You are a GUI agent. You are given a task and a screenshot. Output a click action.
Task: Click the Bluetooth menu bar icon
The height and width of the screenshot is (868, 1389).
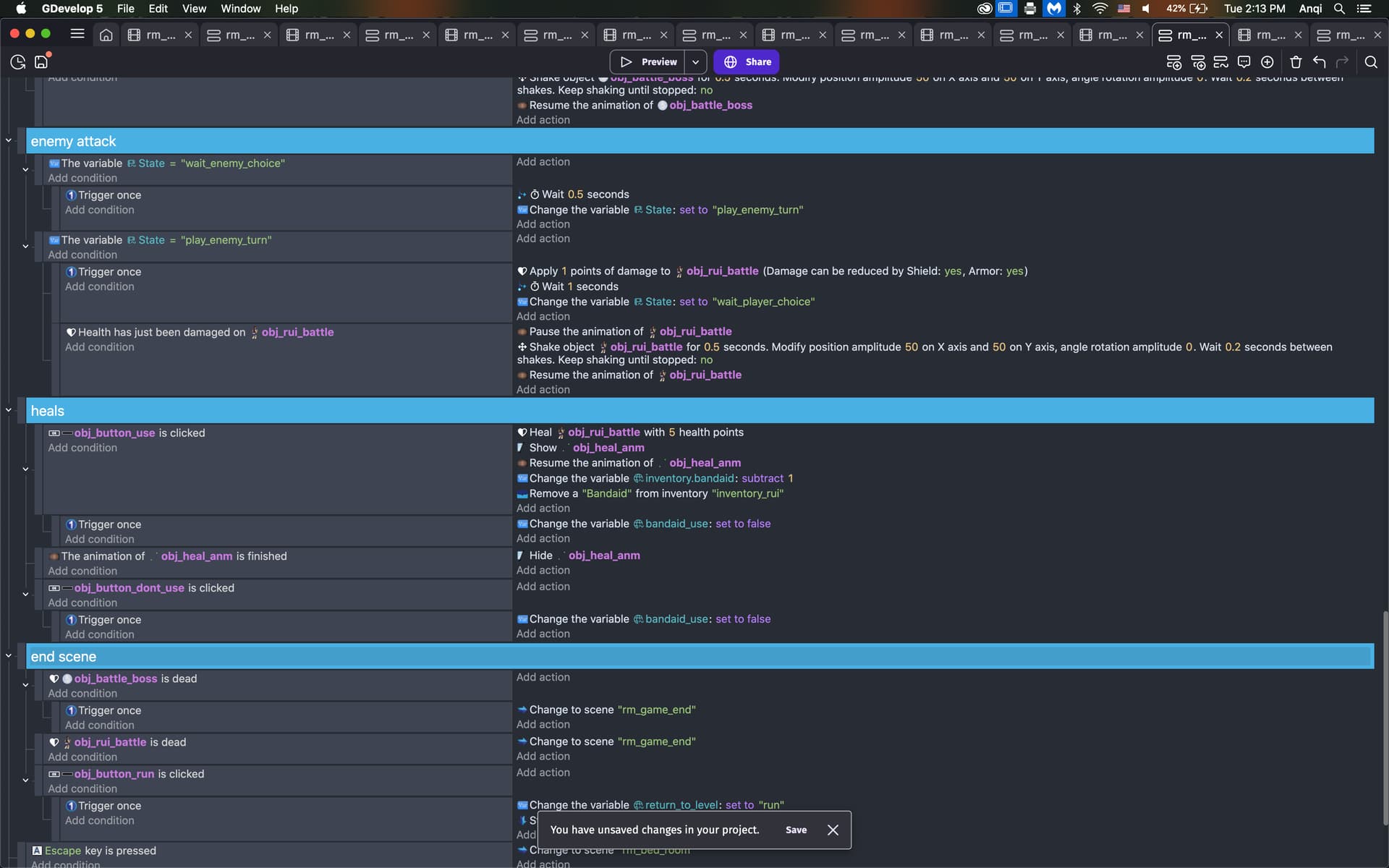[x=1076, y=9]
